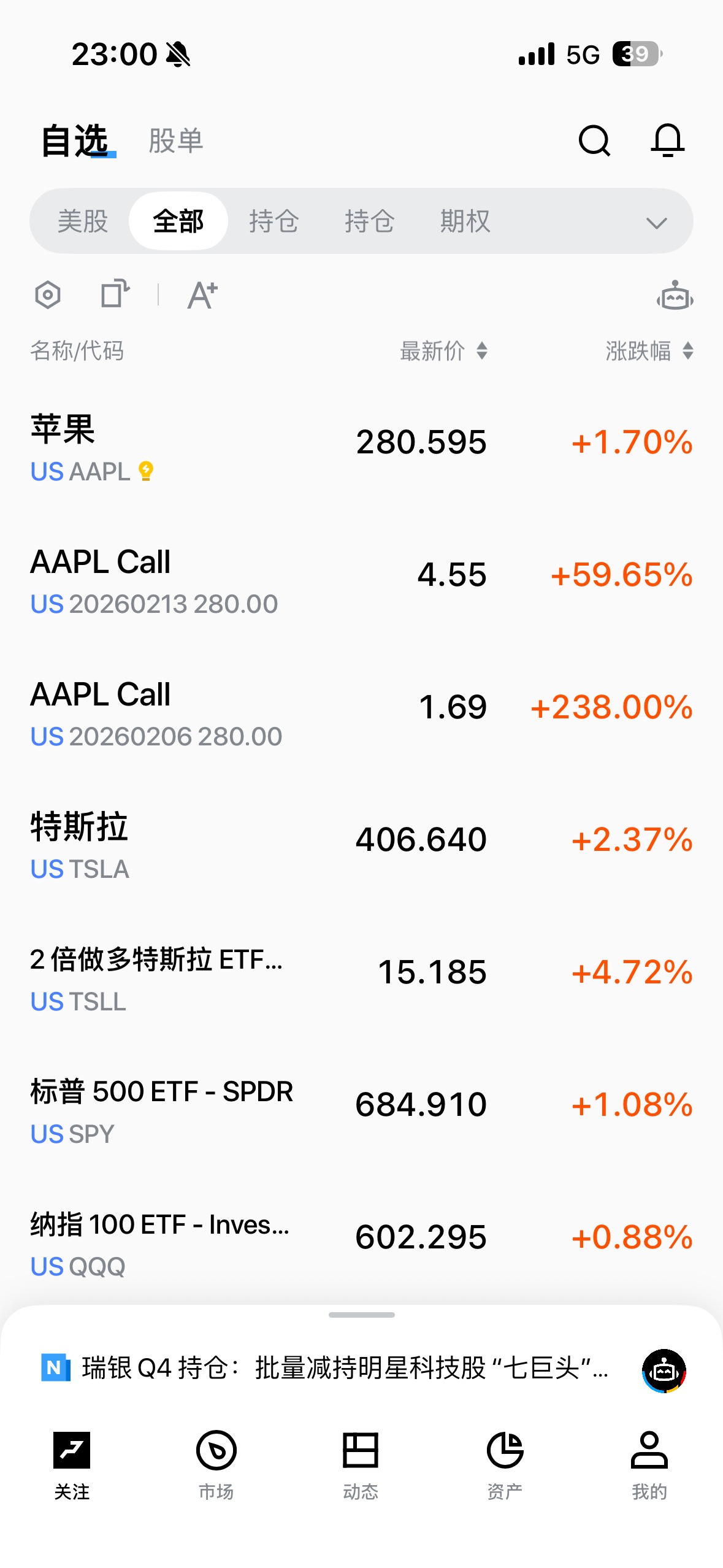Tap the font size A+ icon
723x1568 pixels.
point(202,295)
